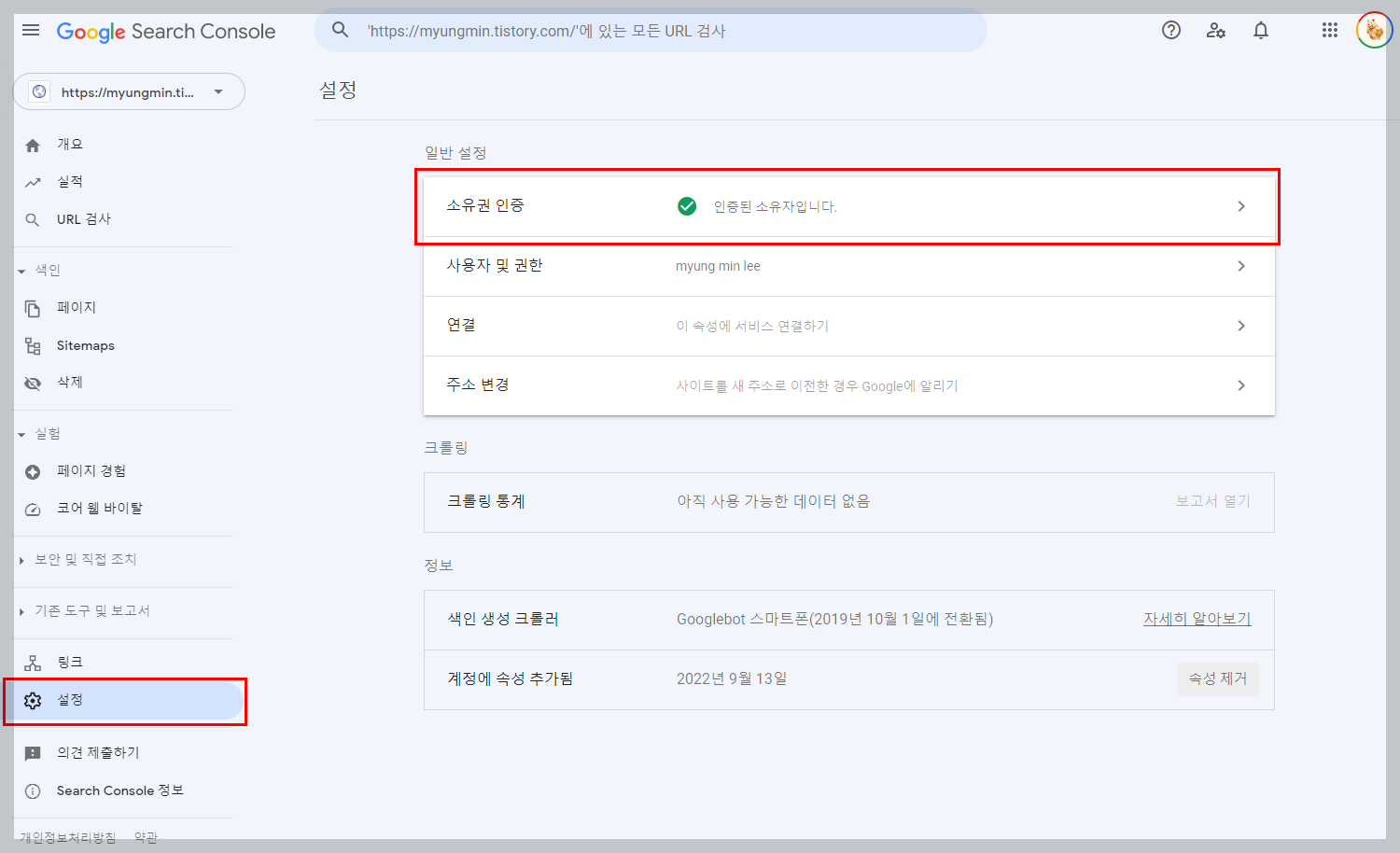Click the 개인정보처리방침 link
Screen dimensions: 1400x853
click(68, 837)
